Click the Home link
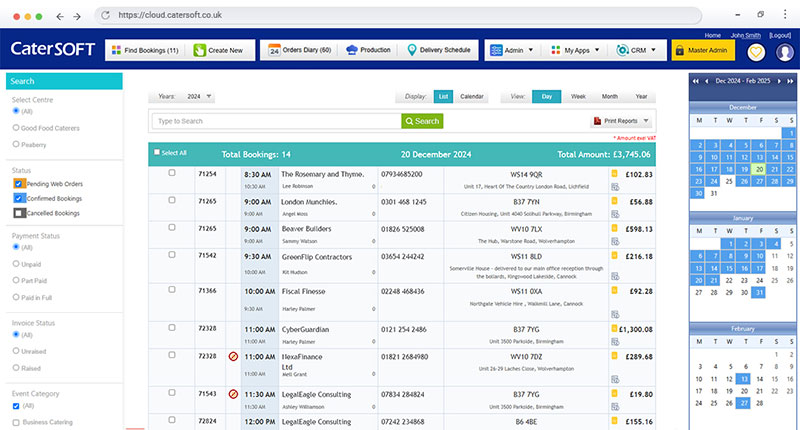Screen dimensions: 800x430 pos(713,35)
